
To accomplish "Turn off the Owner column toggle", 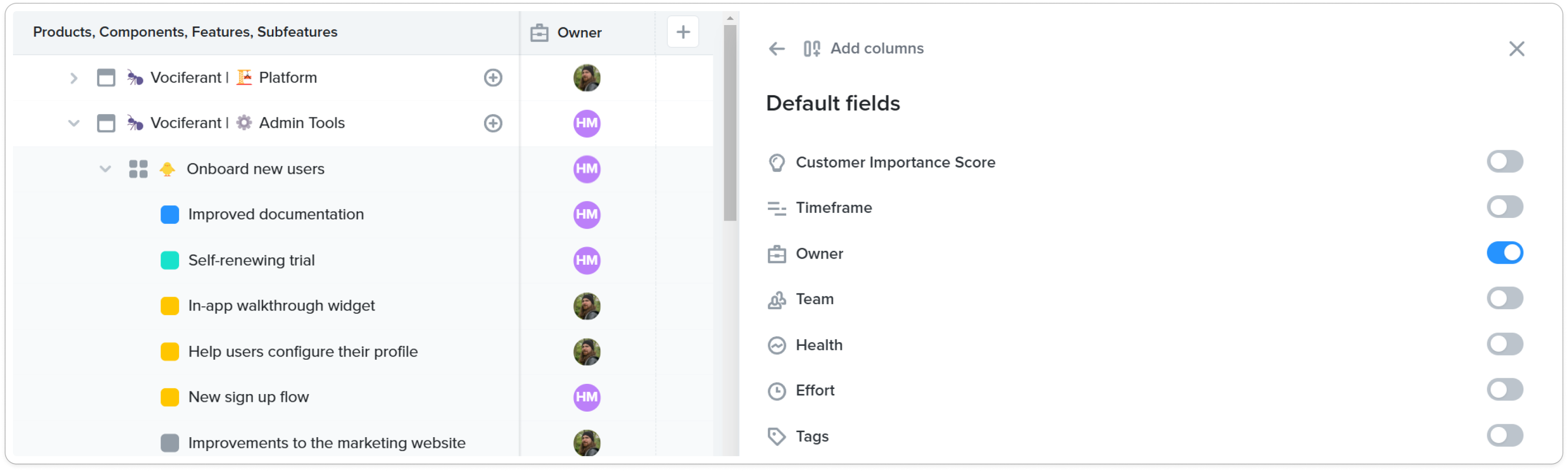I will (x=1505, y=254).
